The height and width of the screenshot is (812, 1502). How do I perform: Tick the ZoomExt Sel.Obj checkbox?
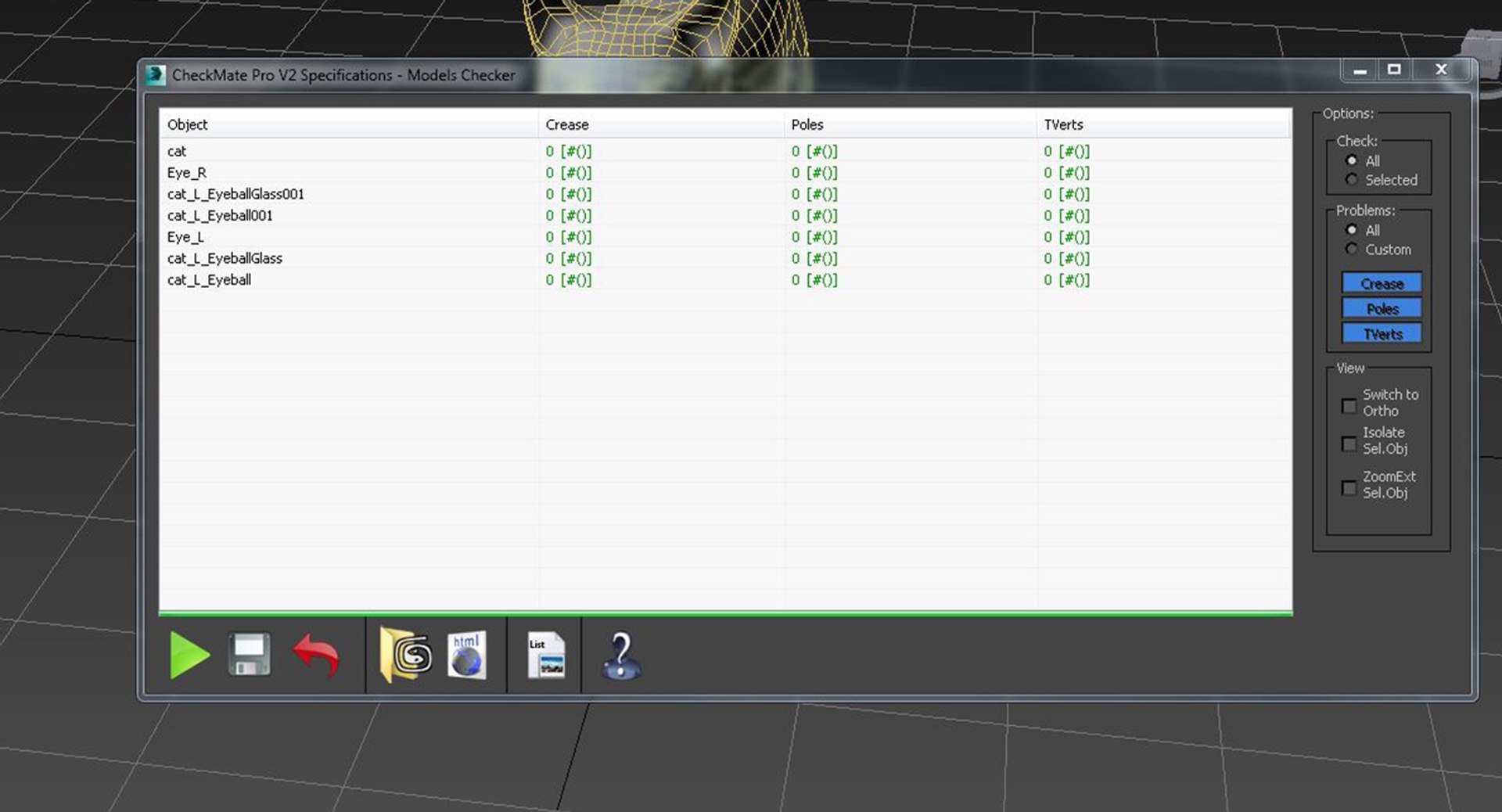pyautogui.click(x=1349, y=487)
